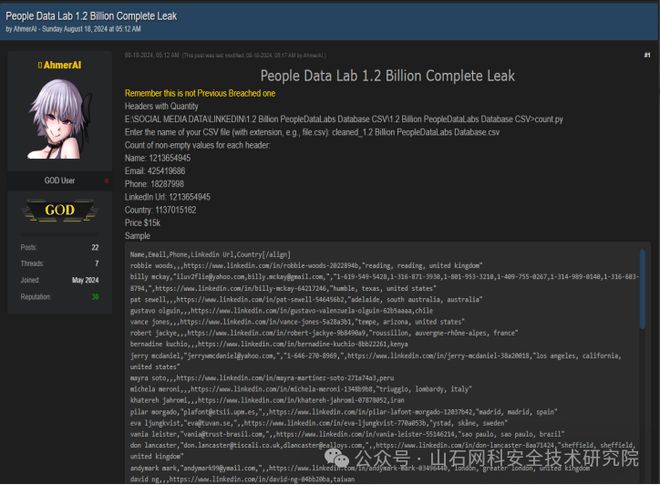Click the green Reputation value

coord(96,297)
